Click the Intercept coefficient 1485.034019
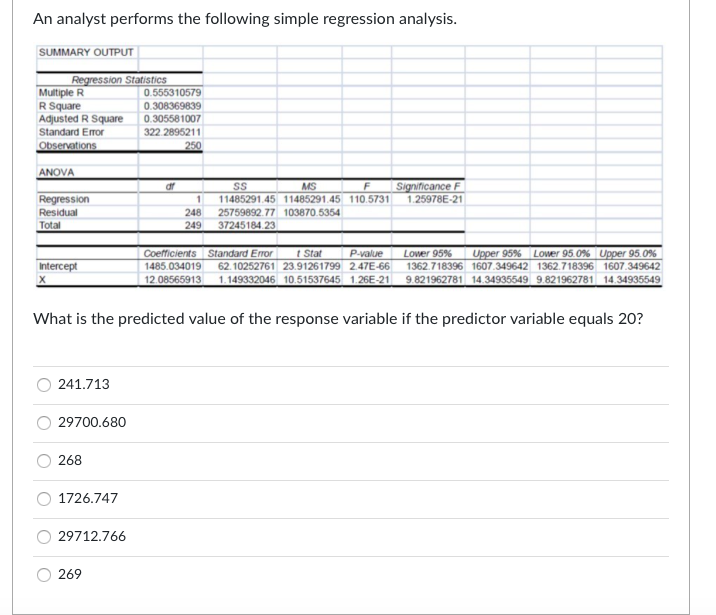 pyautogui.click(x=173, y=266)
